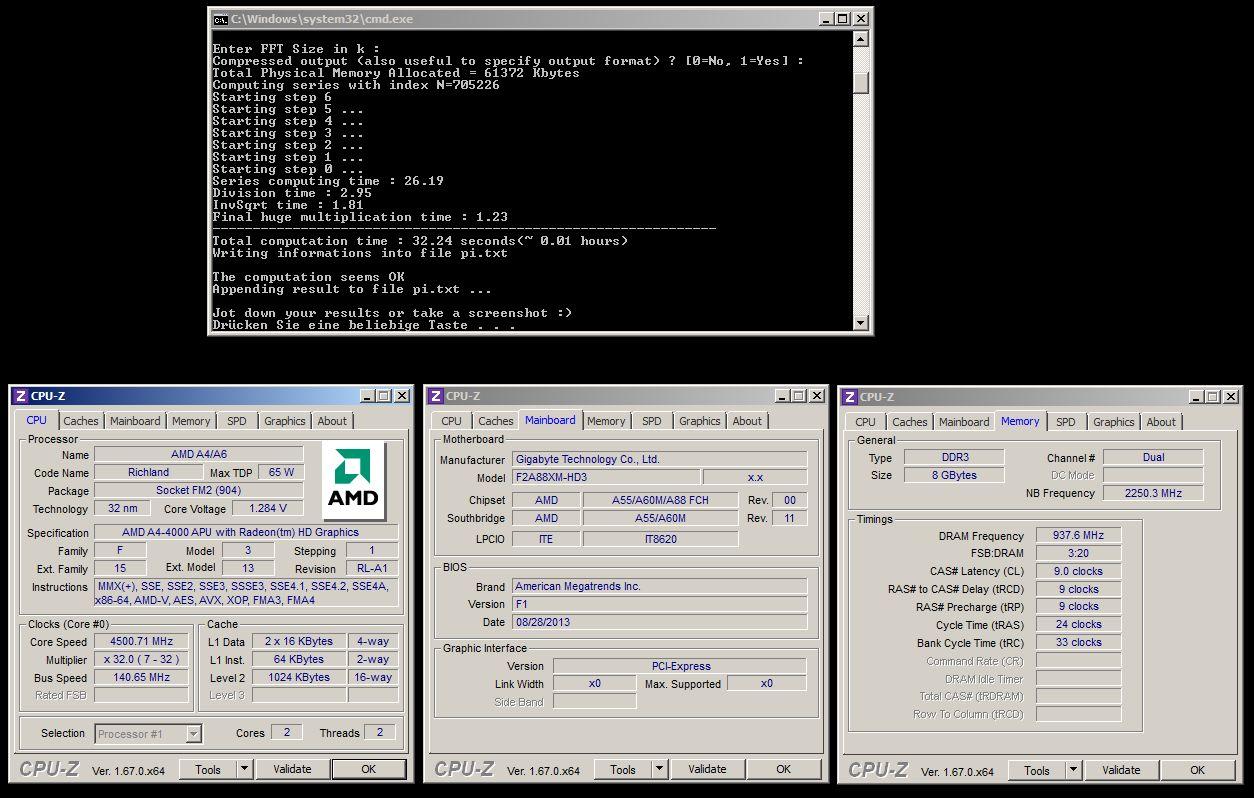The height and width of the screenshot is (798, 1254).
Task: Click the CPU-Z icon in Mainboard window title
Action: pyautogui.click(x=435, y=396)
